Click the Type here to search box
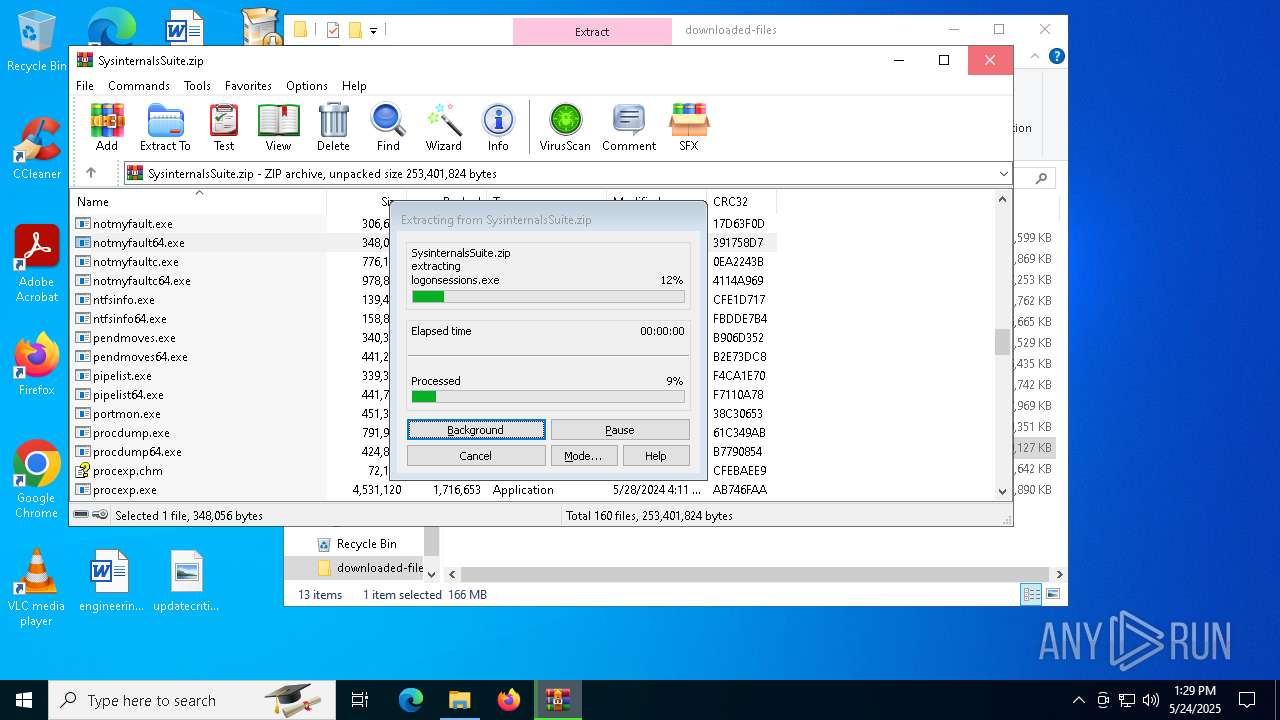The height and width of the screenshot is (720, 1280). [192, 700]
